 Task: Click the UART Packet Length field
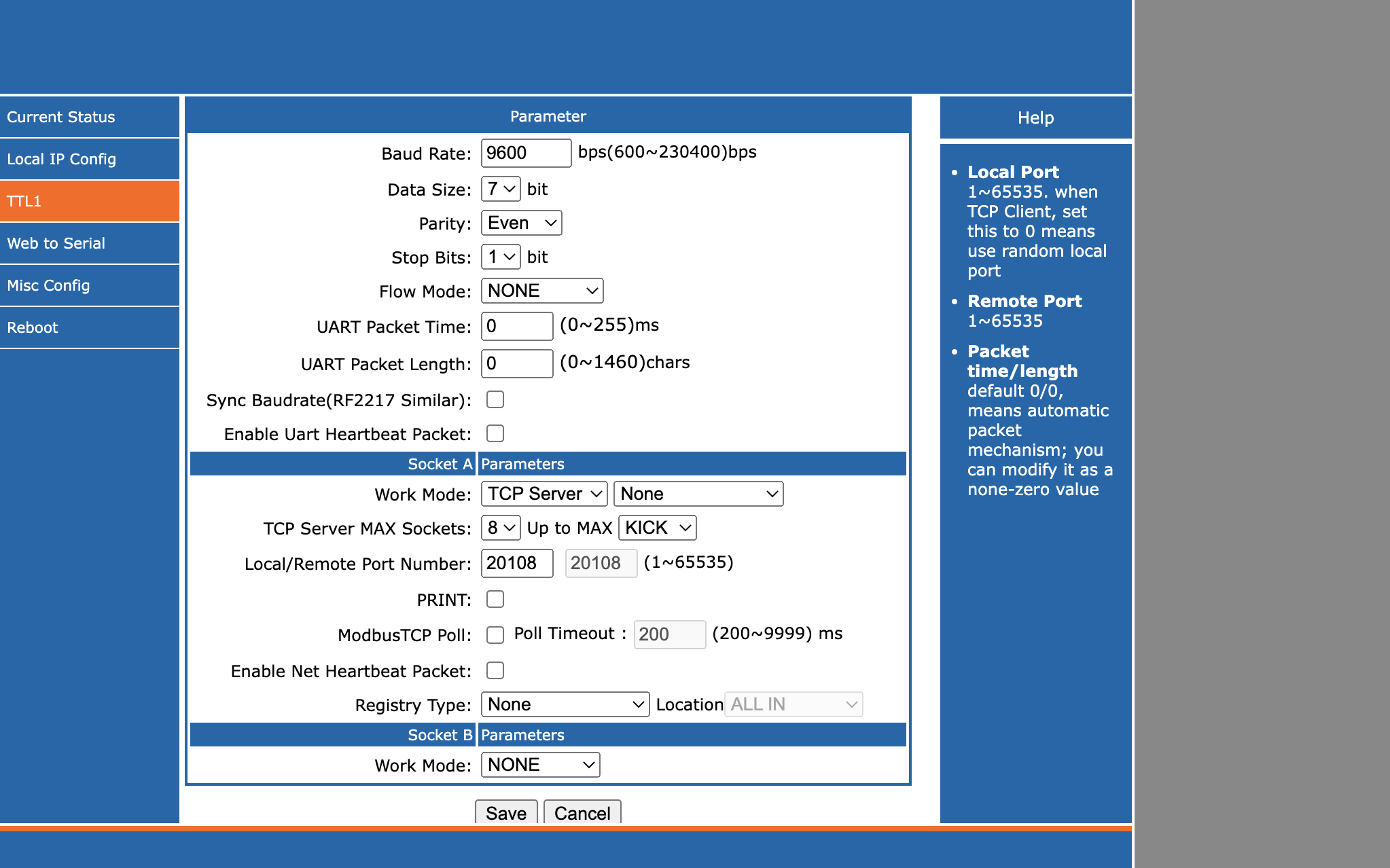pyautogui.click(x=517, y=363)
